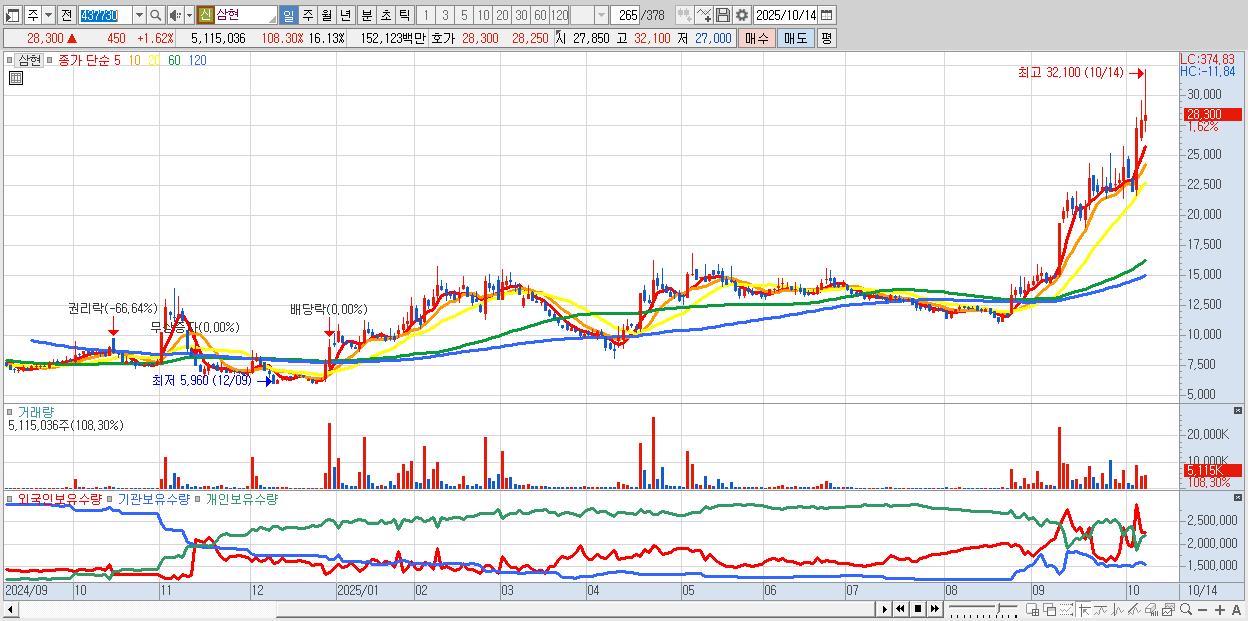Select the 1 interval button
1248x621 pixels.
pyautogui.click(x=425, y=15)
